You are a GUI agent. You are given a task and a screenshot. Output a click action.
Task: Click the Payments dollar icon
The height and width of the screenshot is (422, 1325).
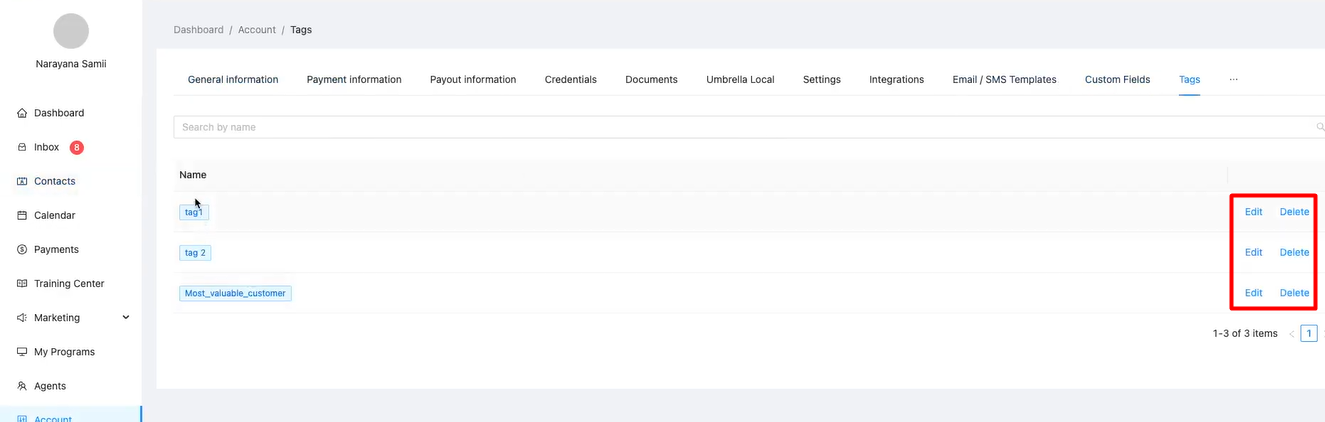pyautogui.click(x=22, y=249)
